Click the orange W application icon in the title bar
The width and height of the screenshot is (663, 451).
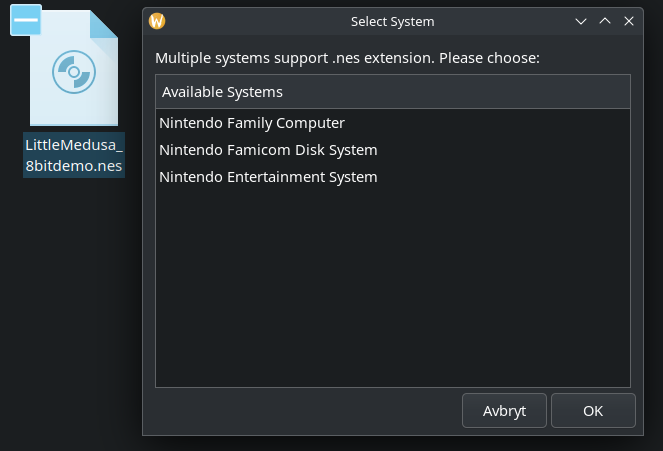coord(156,21)
